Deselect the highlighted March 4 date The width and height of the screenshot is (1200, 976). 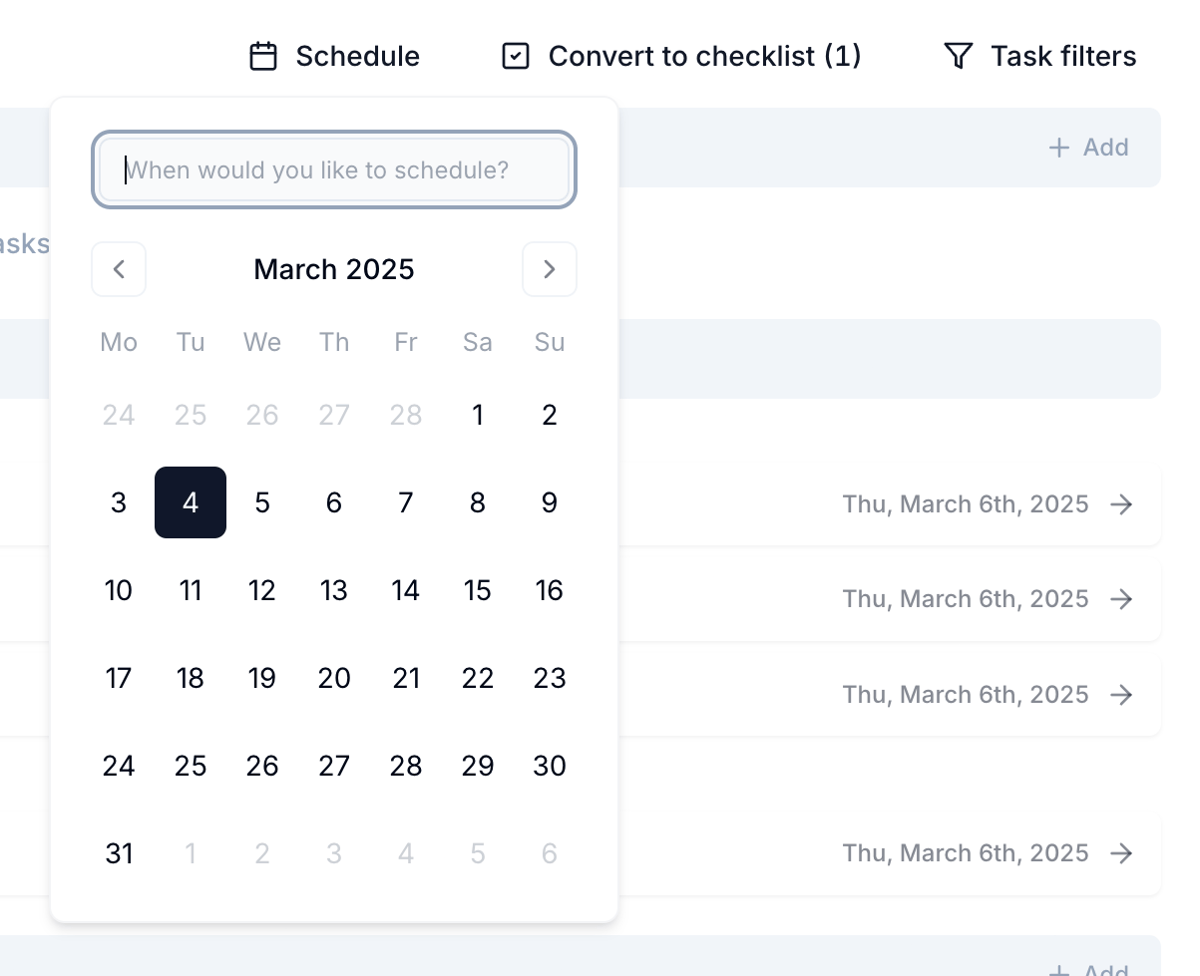(x=190, y=503)
